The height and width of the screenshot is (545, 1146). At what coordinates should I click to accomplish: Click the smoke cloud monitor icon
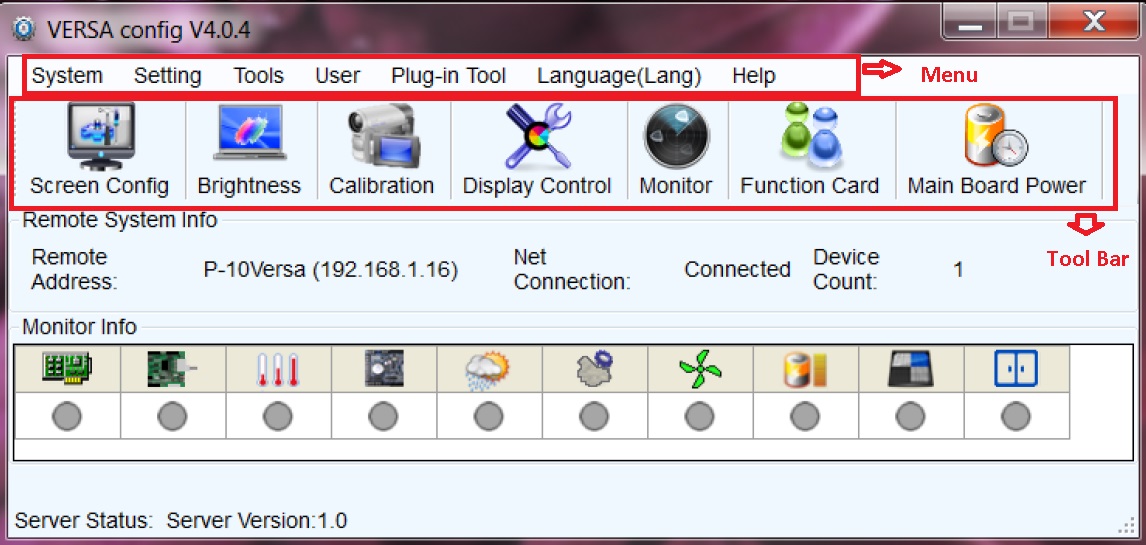[x=594, y=368]
